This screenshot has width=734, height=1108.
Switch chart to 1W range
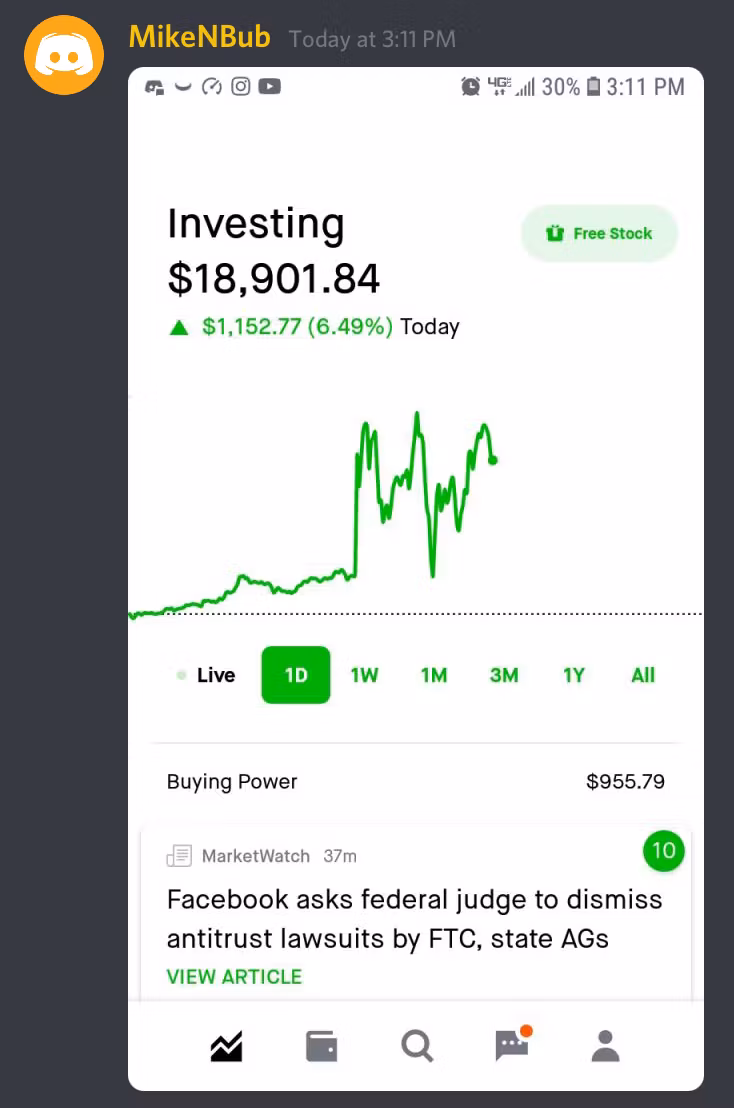point(364,675)
